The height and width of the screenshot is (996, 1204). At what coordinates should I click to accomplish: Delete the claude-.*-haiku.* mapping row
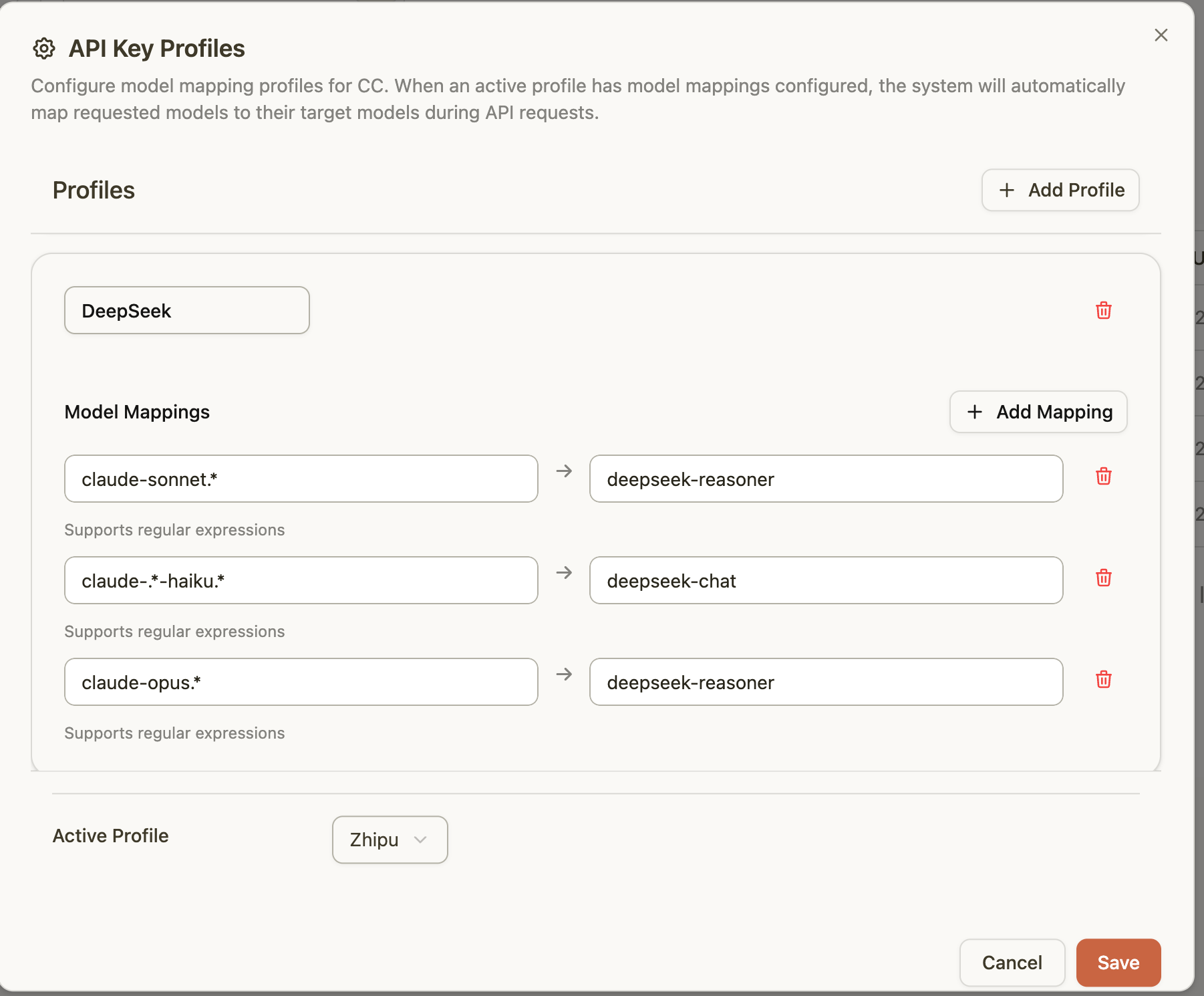point(1103,578)
